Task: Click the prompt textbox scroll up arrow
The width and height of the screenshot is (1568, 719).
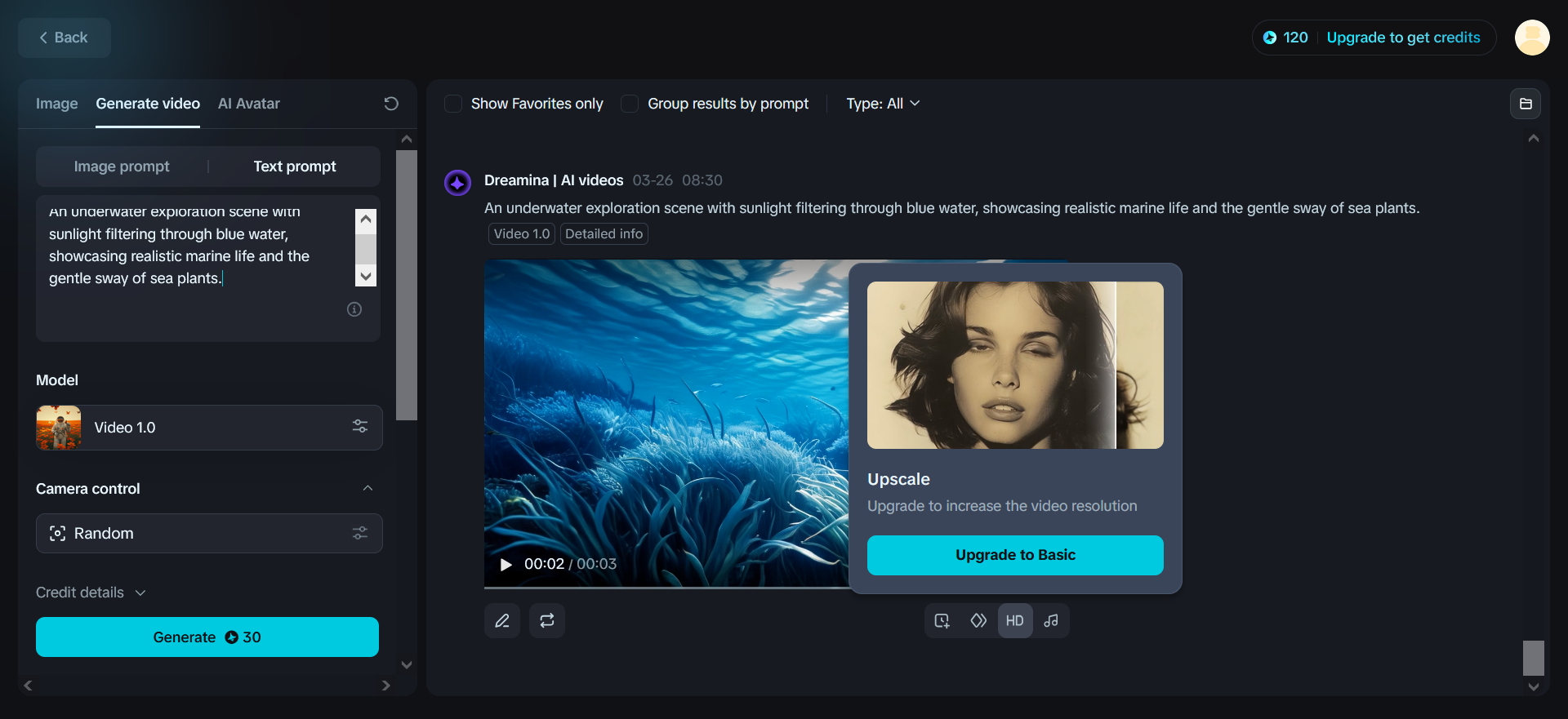Action: click(x=366, y=219)
